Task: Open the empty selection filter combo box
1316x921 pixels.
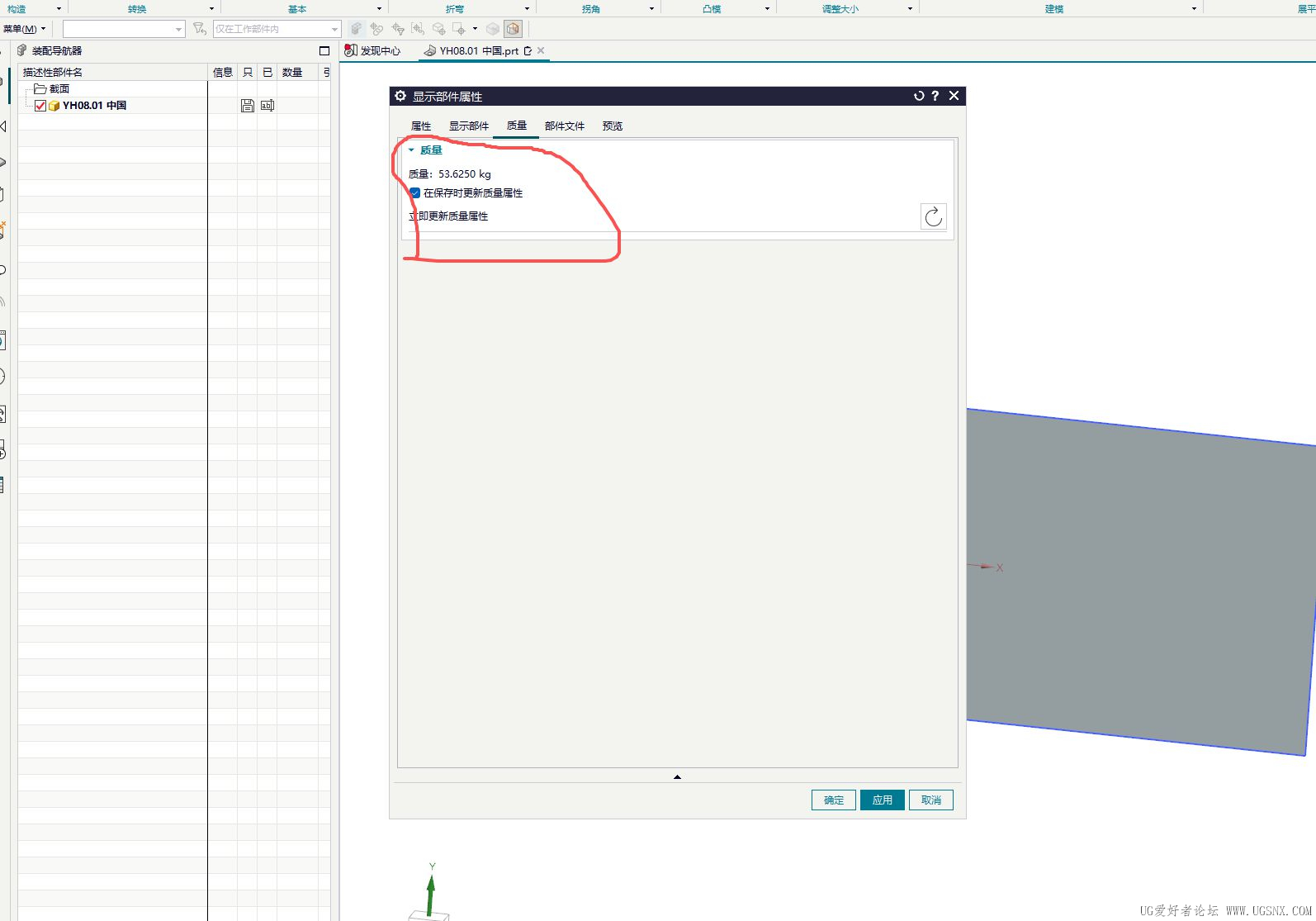Action: [124, 29]
